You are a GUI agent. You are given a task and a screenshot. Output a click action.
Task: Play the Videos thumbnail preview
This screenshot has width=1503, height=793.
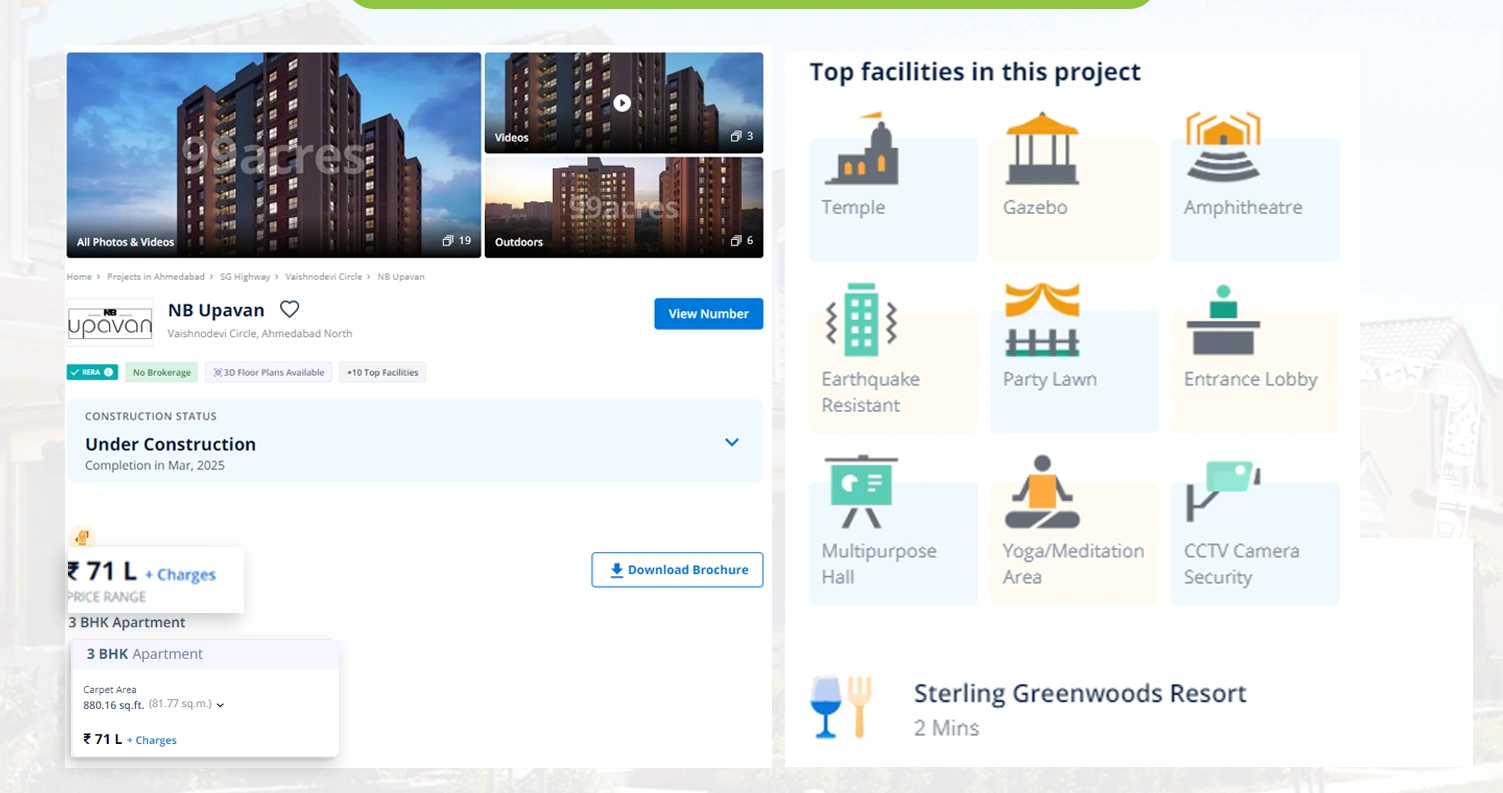coord(623,102)
